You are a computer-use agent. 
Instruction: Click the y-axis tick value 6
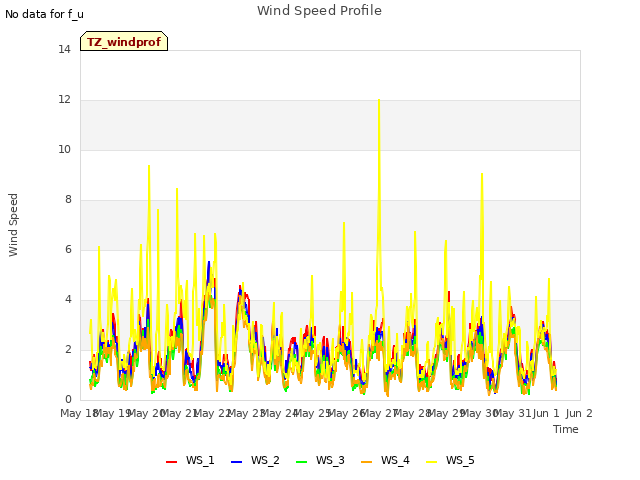(68, 249)
